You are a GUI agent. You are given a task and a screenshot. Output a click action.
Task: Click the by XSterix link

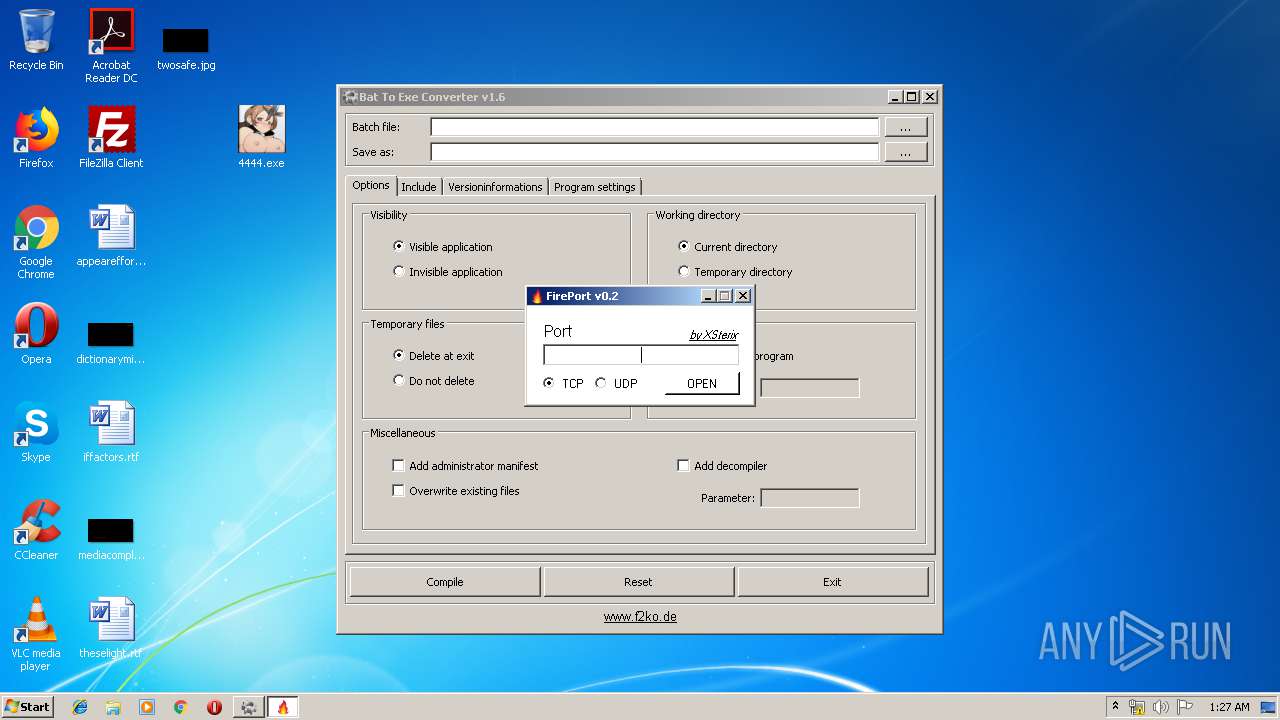coord(714,335)
